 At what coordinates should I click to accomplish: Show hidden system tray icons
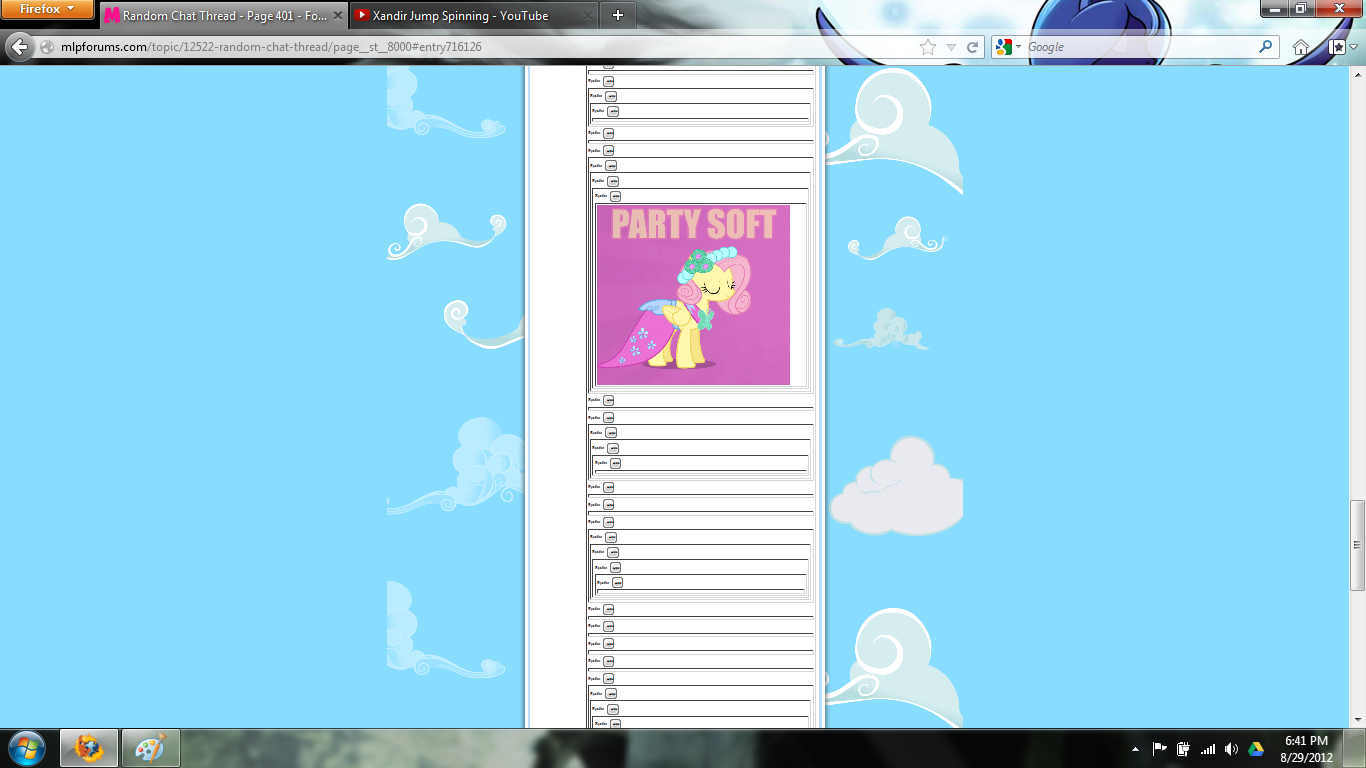1135,749
